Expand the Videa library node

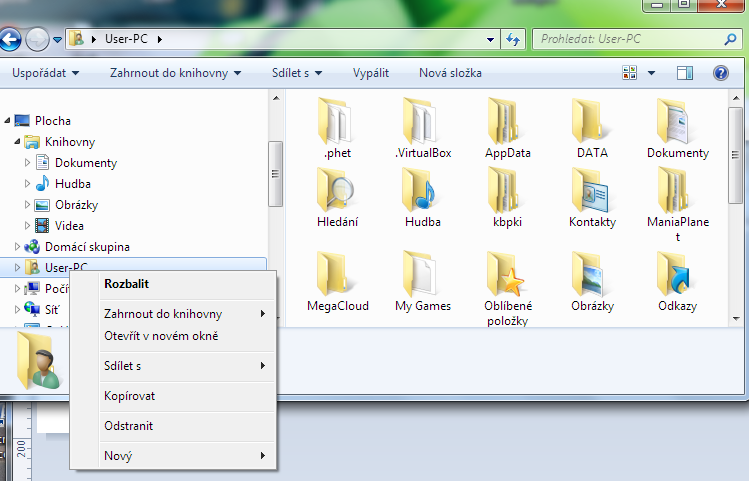pos(27,225)
